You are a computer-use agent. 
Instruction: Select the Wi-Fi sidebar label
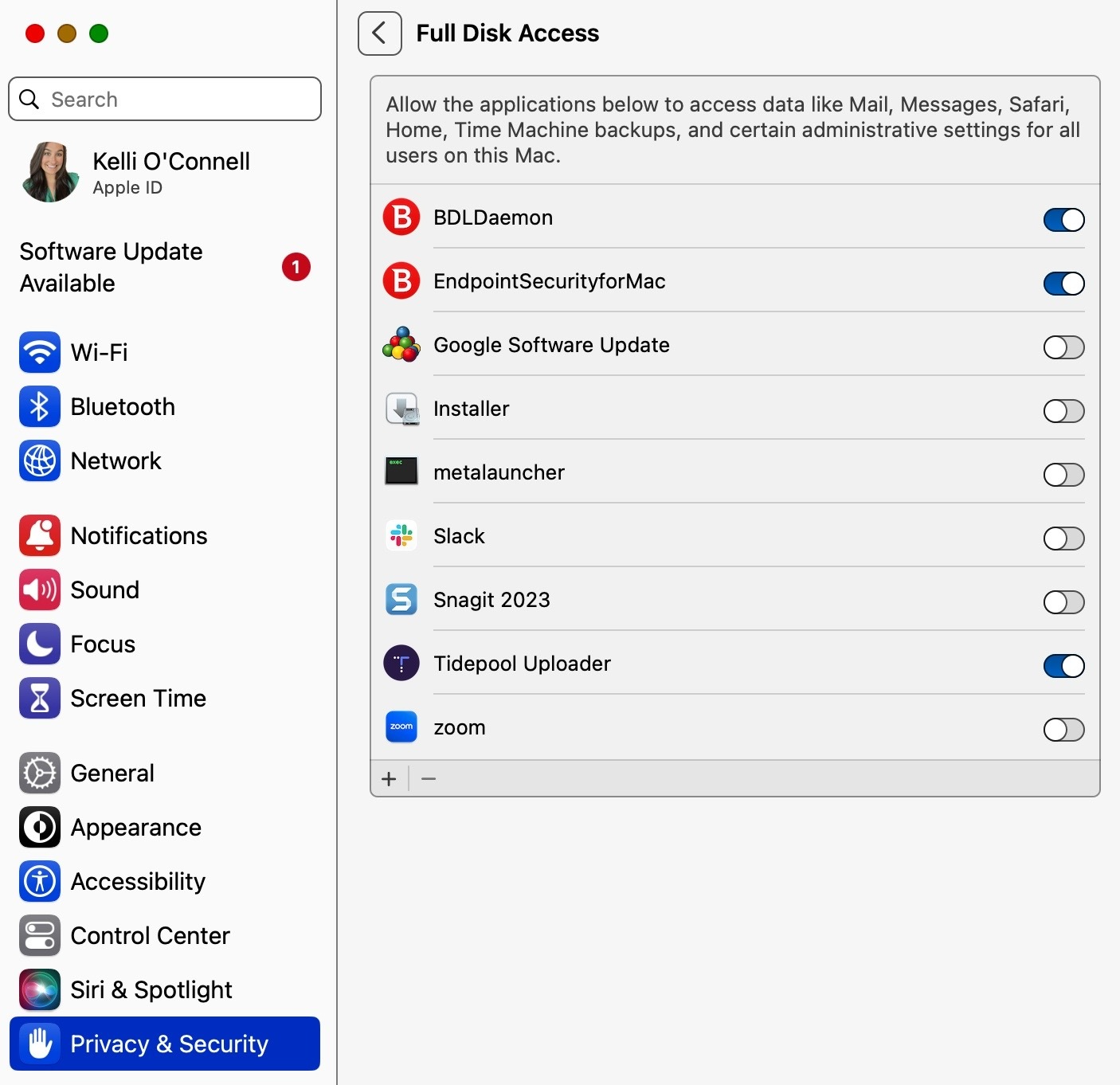[x=100, y=352]
